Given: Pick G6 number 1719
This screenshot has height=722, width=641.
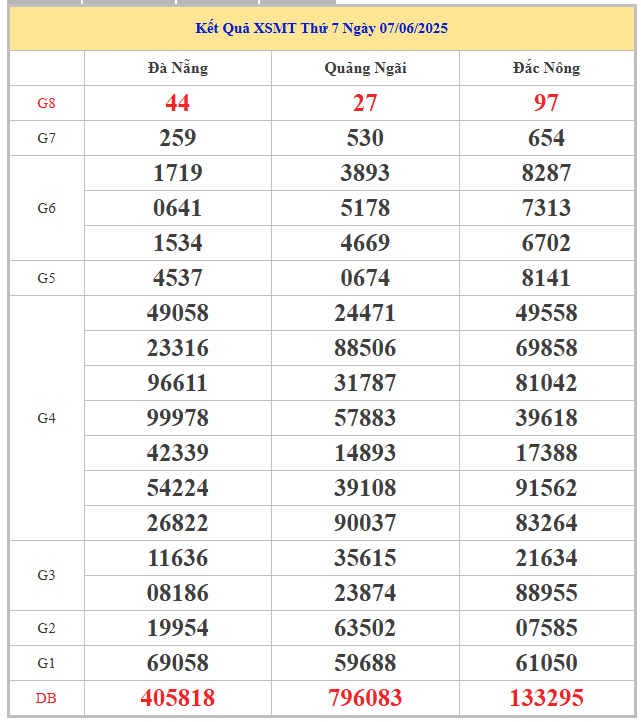Looking at the screenshot, I should (x=178, y=173).
